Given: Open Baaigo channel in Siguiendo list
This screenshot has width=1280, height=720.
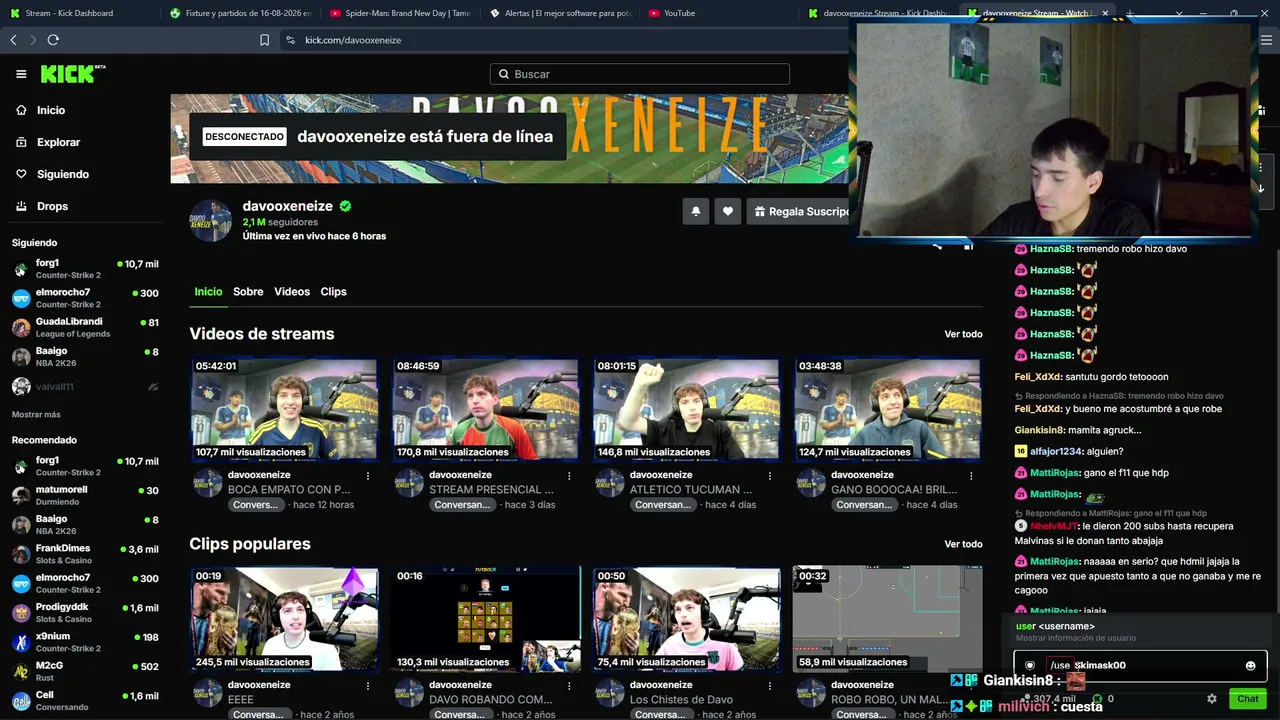Looking at the screenshot, I should pyautogui.click(x=85, y=357).
